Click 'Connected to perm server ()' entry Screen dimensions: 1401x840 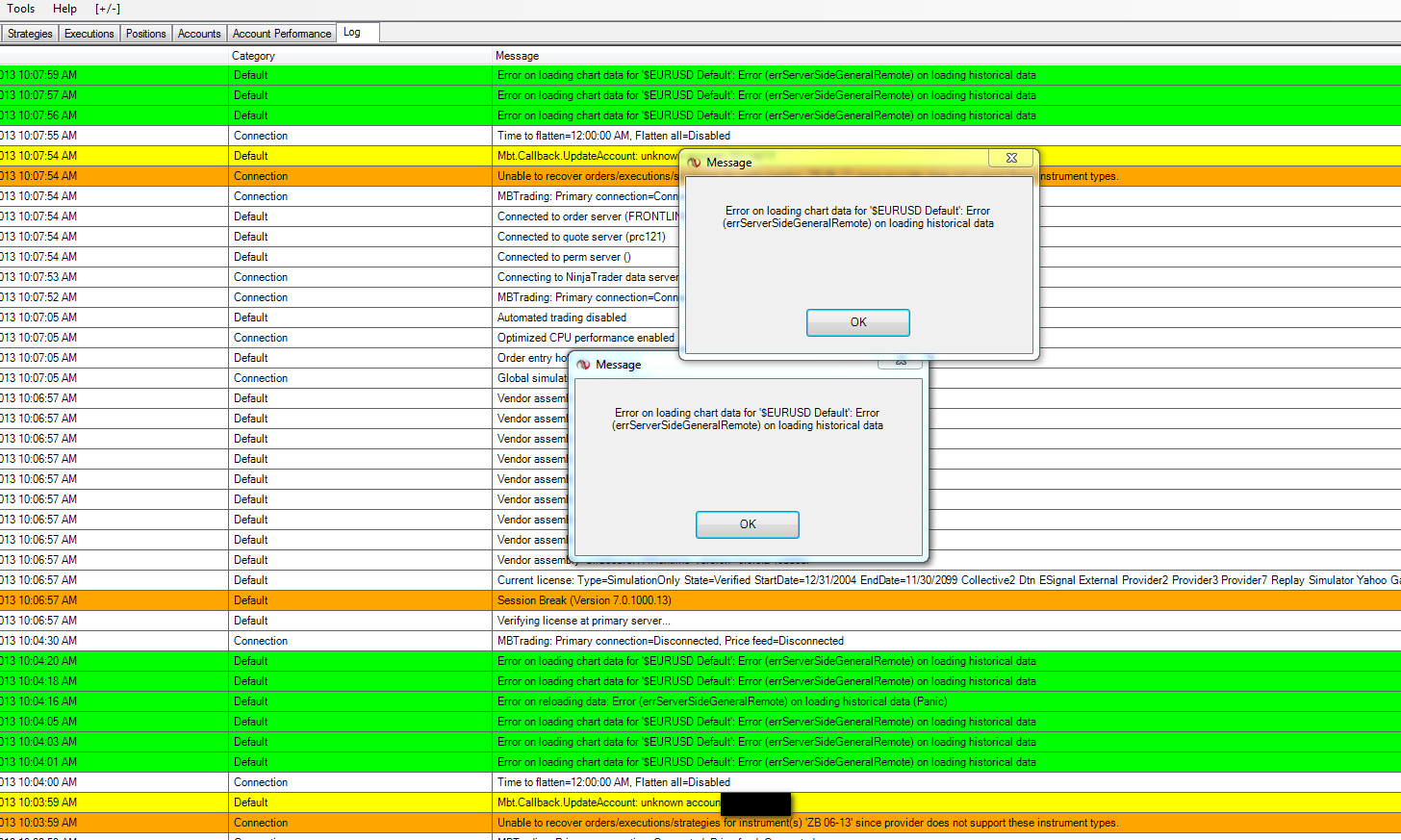[564, 257]
